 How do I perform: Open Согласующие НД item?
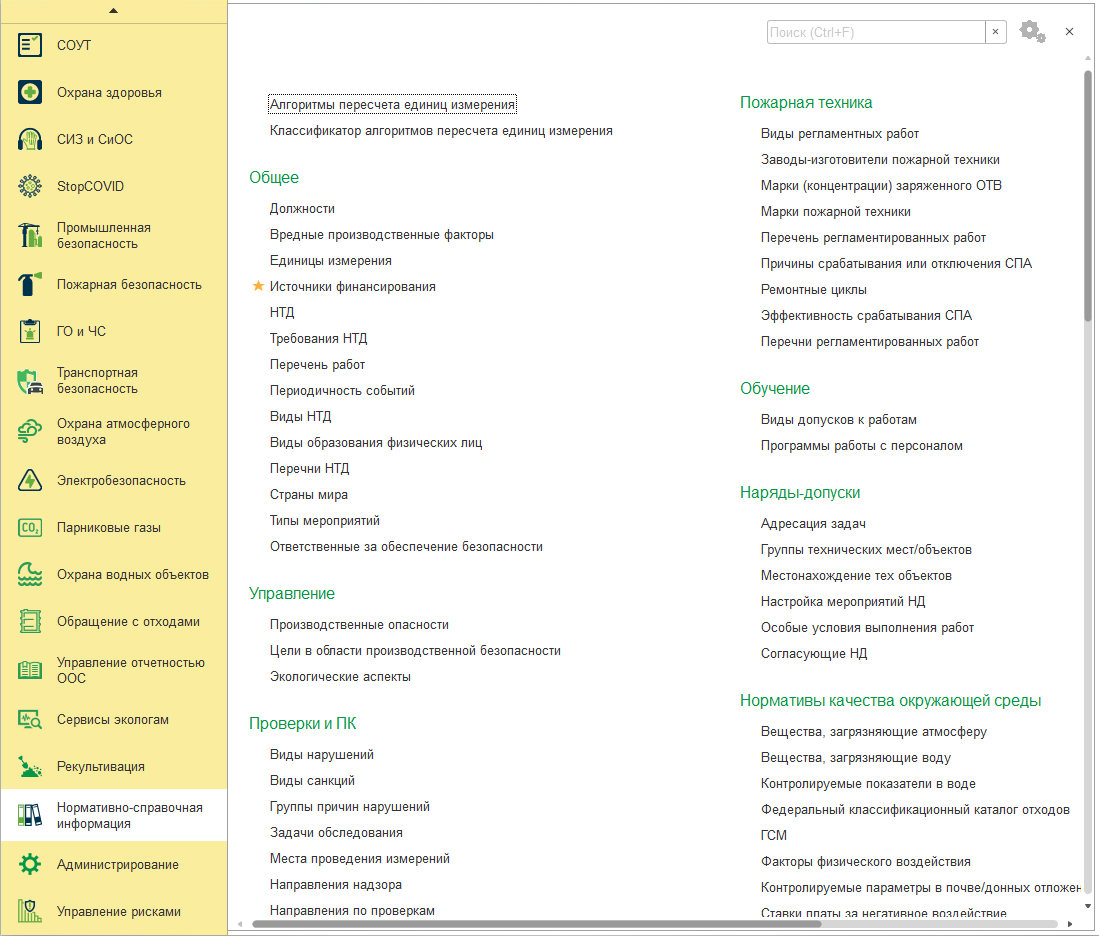click(x=814, y=653)
